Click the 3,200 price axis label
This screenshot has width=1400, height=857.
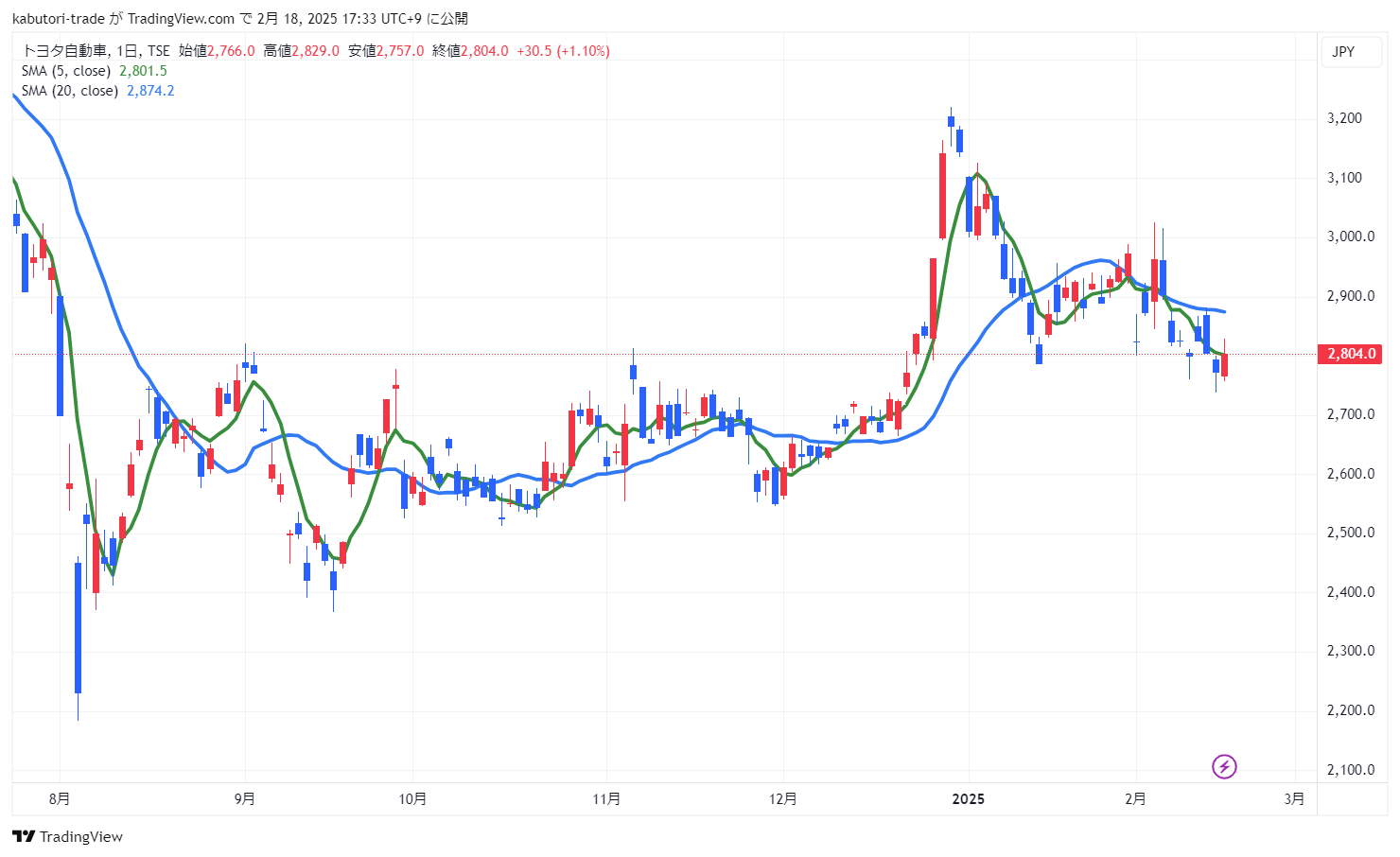tap(1344, 118)
